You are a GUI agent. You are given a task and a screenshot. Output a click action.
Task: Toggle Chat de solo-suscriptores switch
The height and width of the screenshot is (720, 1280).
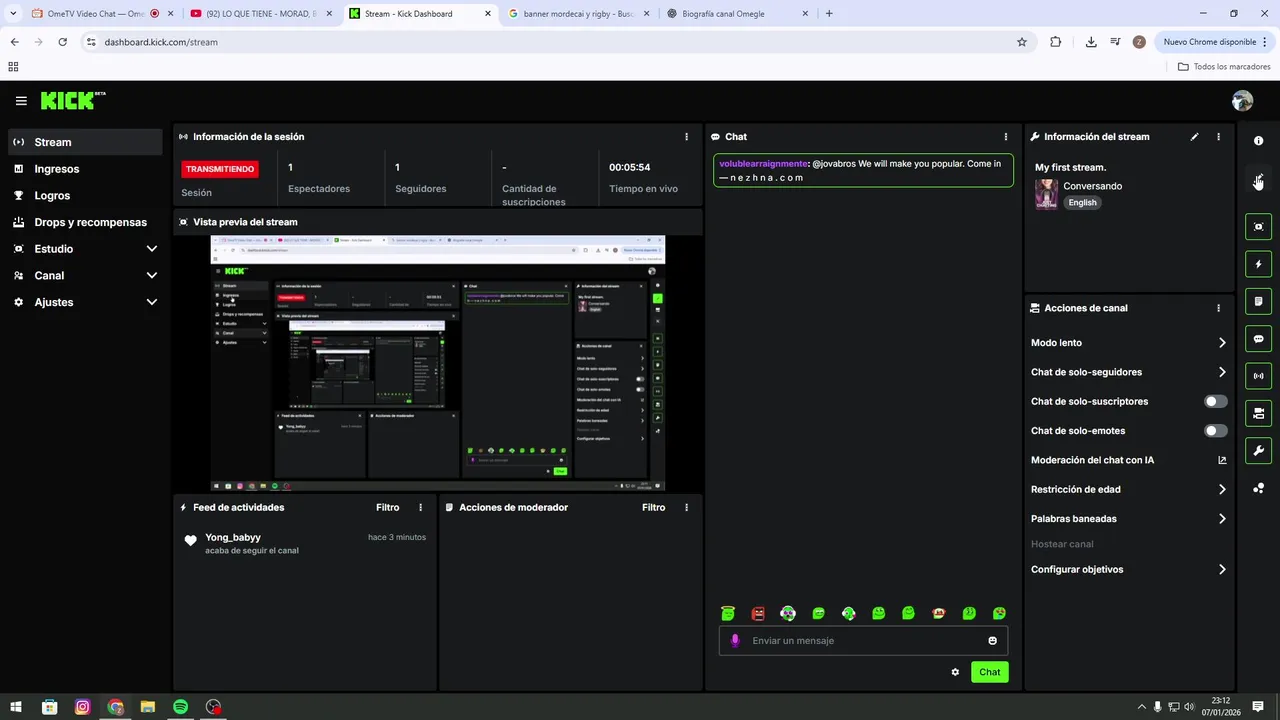point(1215,402)
